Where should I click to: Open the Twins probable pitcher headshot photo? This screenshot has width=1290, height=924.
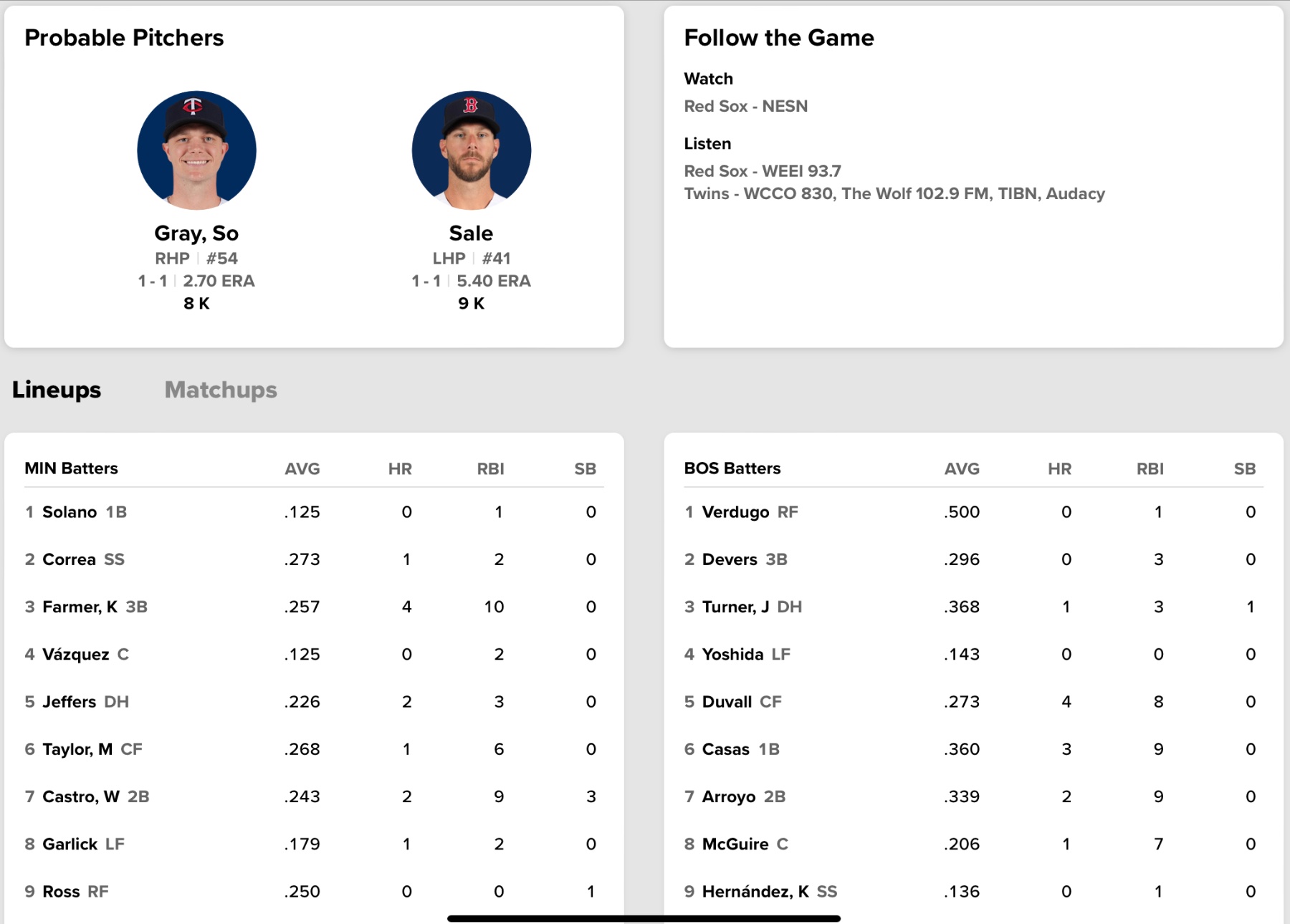tap(196, 150)
